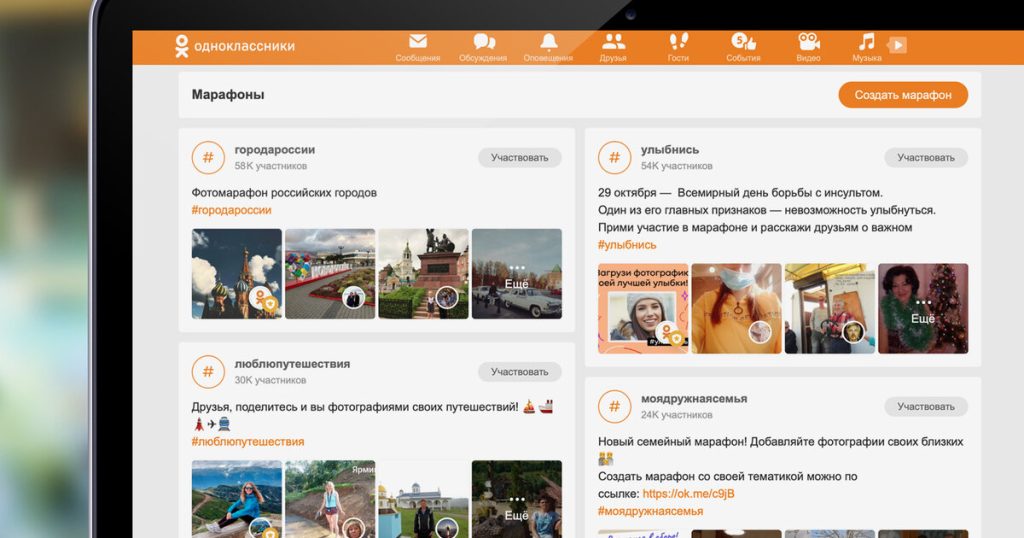
Task: Click hashtag icon of городароссии marathon
Action: (208, 157)
